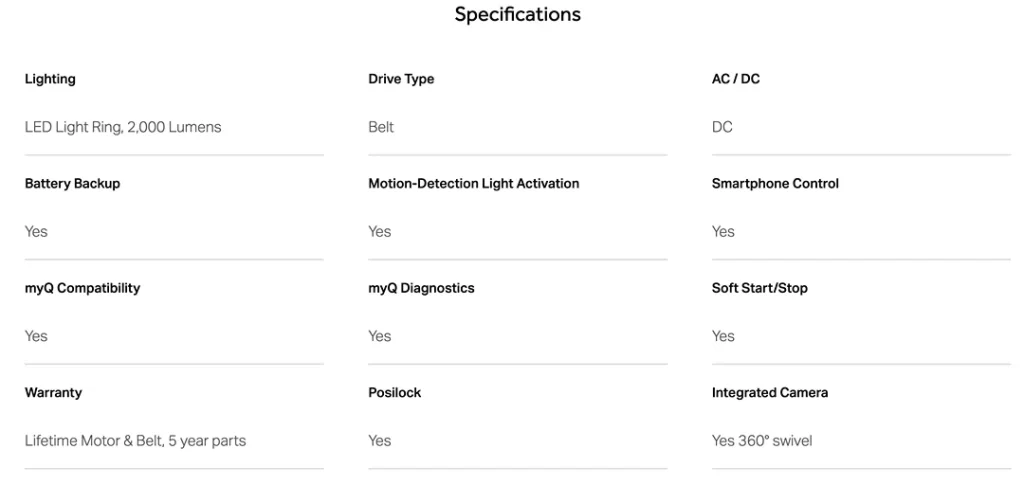The width and height of the screenshot is (1024, 485).
Task: Click the Yes value under Battery Backup
Action: click(x=36, y=232)
